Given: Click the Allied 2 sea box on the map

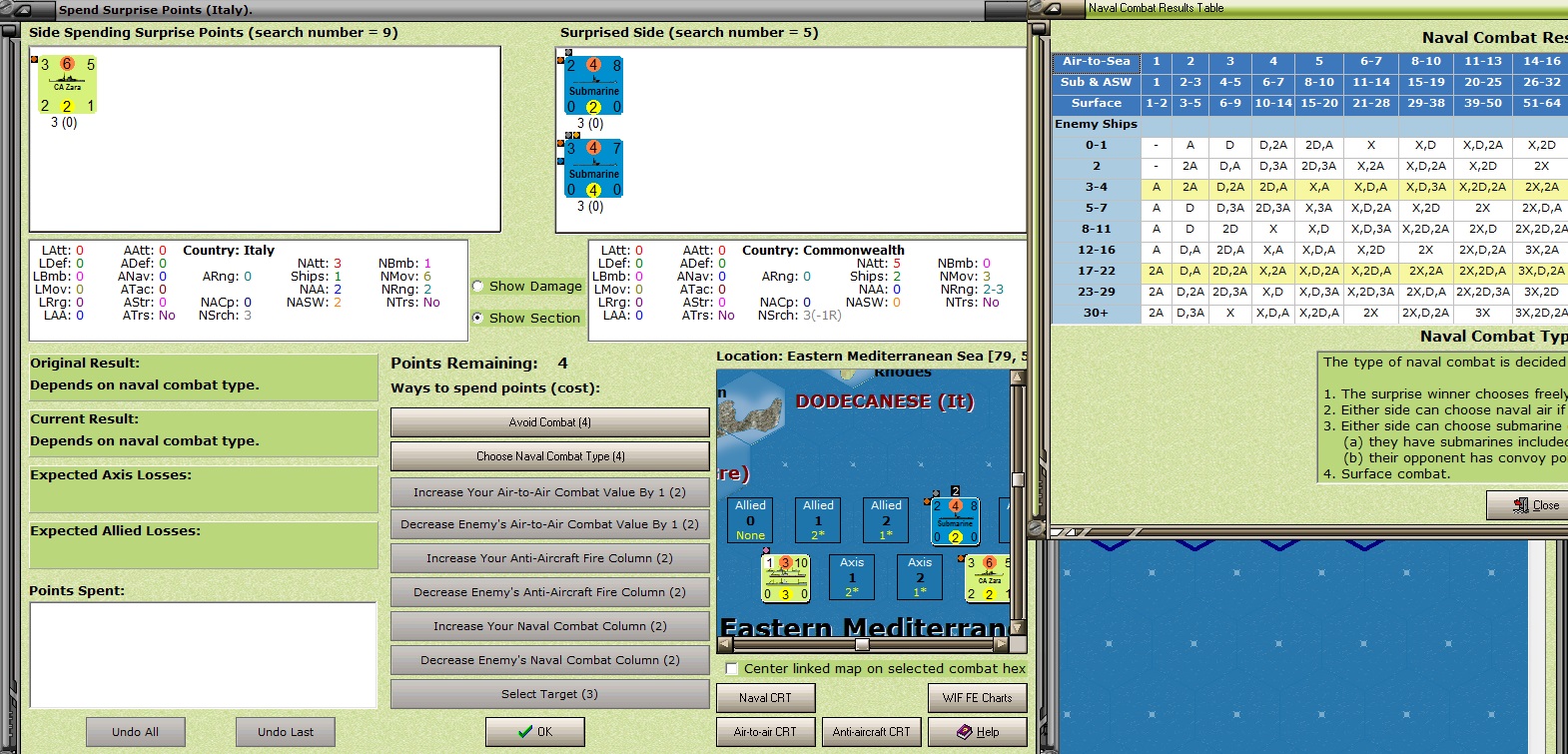Looking at the screenshot, I should click(886, 520).
